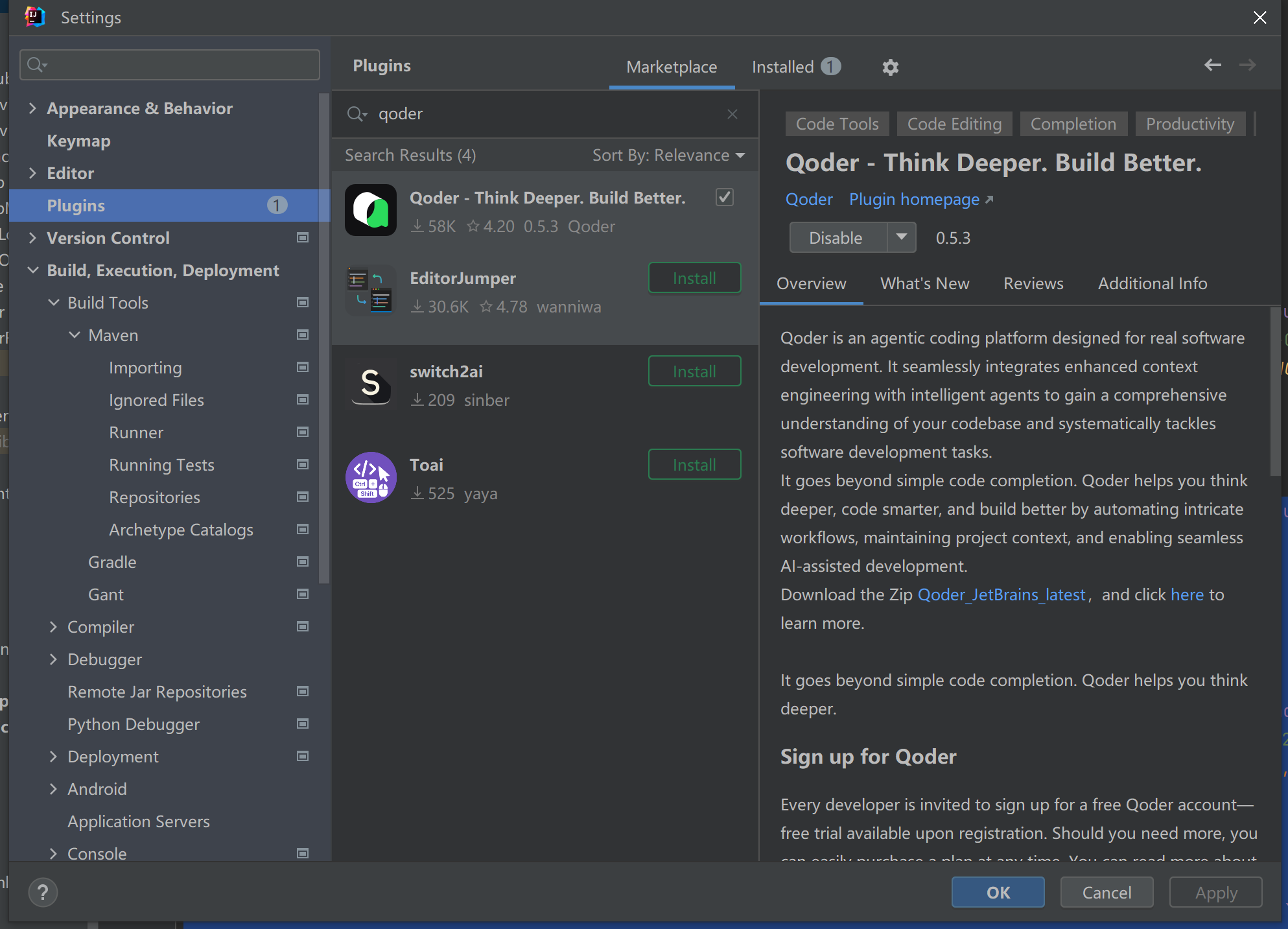Screen dimensions: 1288x929
Task: Open the What's New tab
Action: (924, 283)
